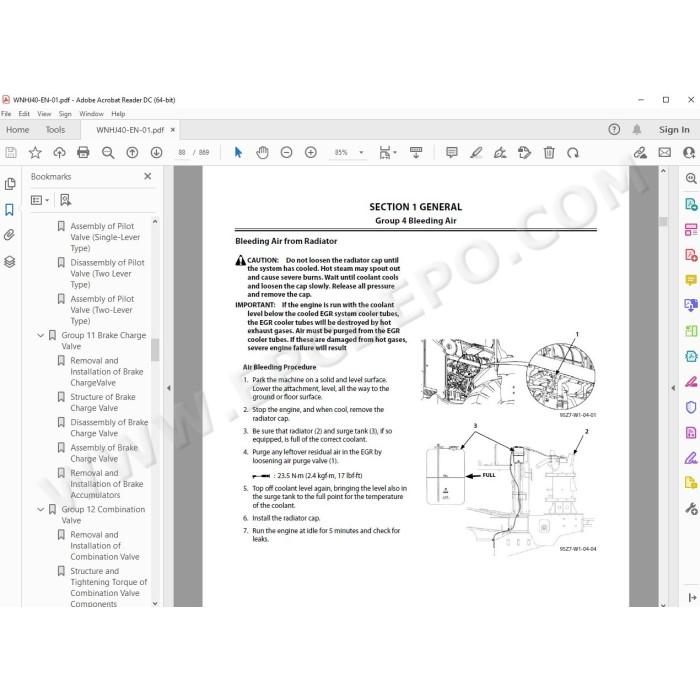
Task: Print the document with the printer icon
Action: [83, 153]
